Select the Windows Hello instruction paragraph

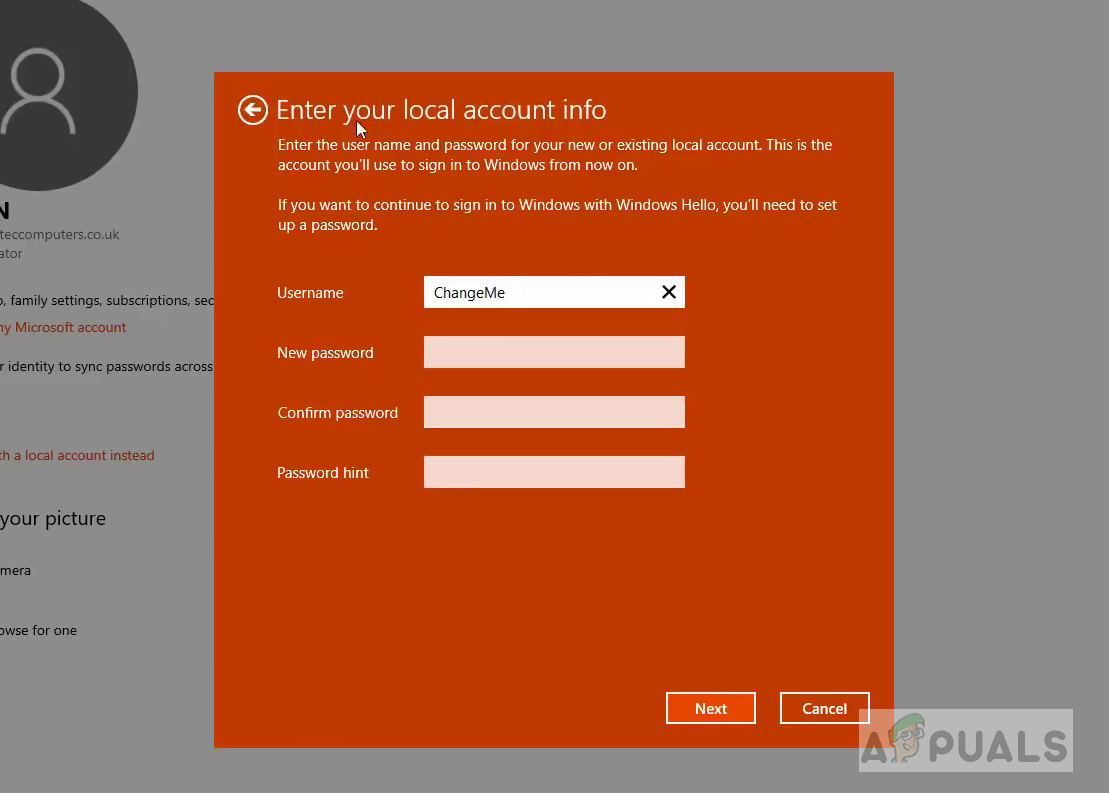pyautogui.click(x=557, y=214)
